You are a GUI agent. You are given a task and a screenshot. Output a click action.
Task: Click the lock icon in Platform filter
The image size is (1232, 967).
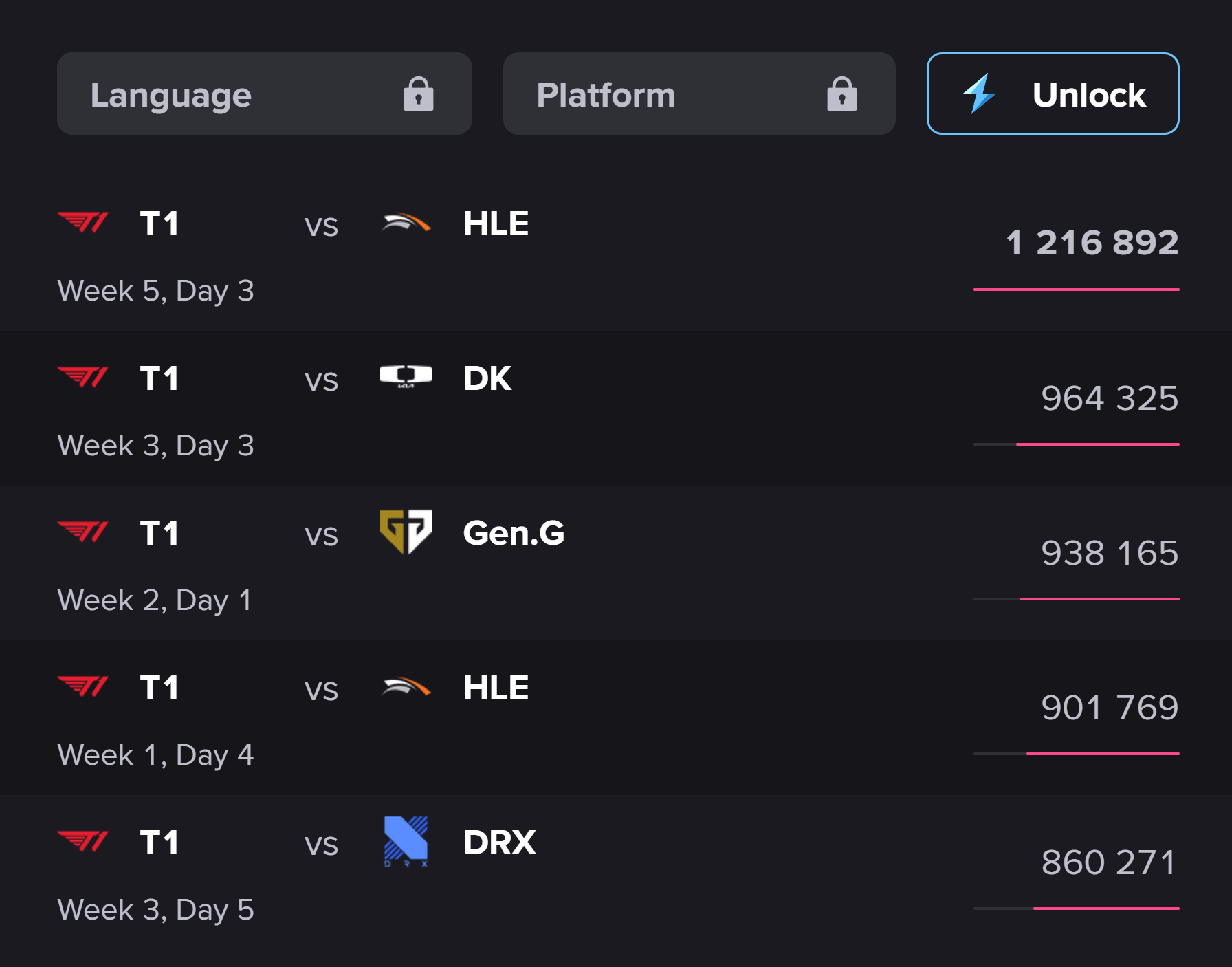coord(842,94)
